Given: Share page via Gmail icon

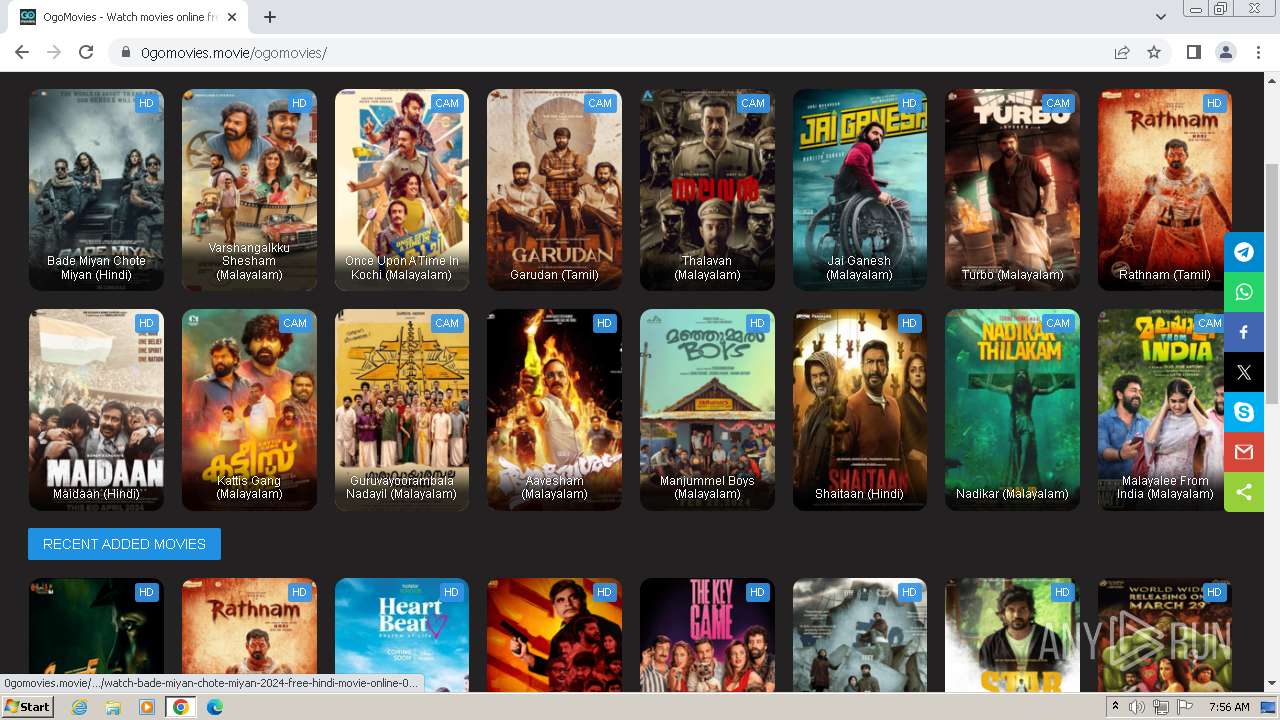Looking at the screenshot, I should [x=1244, y=452].
